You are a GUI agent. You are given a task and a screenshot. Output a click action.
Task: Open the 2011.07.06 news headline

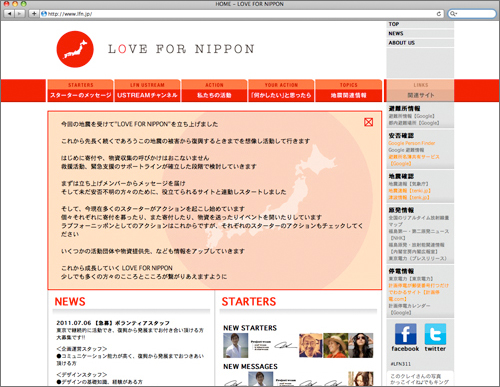[113, 323]
